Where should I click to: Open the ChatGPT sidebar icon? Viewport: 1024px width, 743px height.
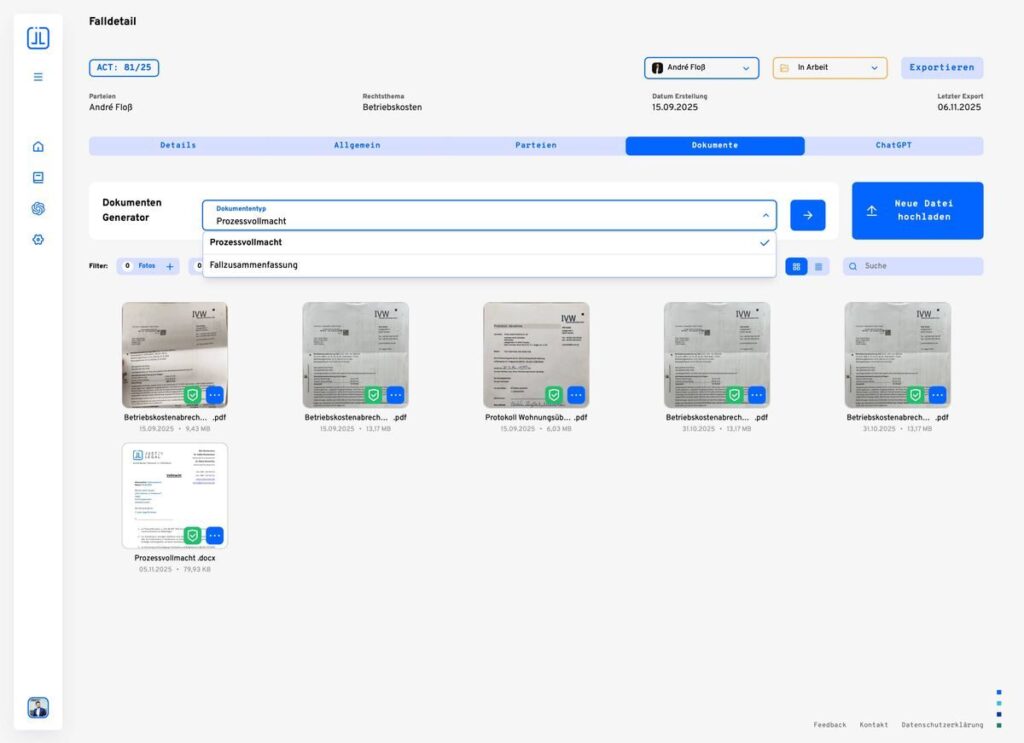38,209
